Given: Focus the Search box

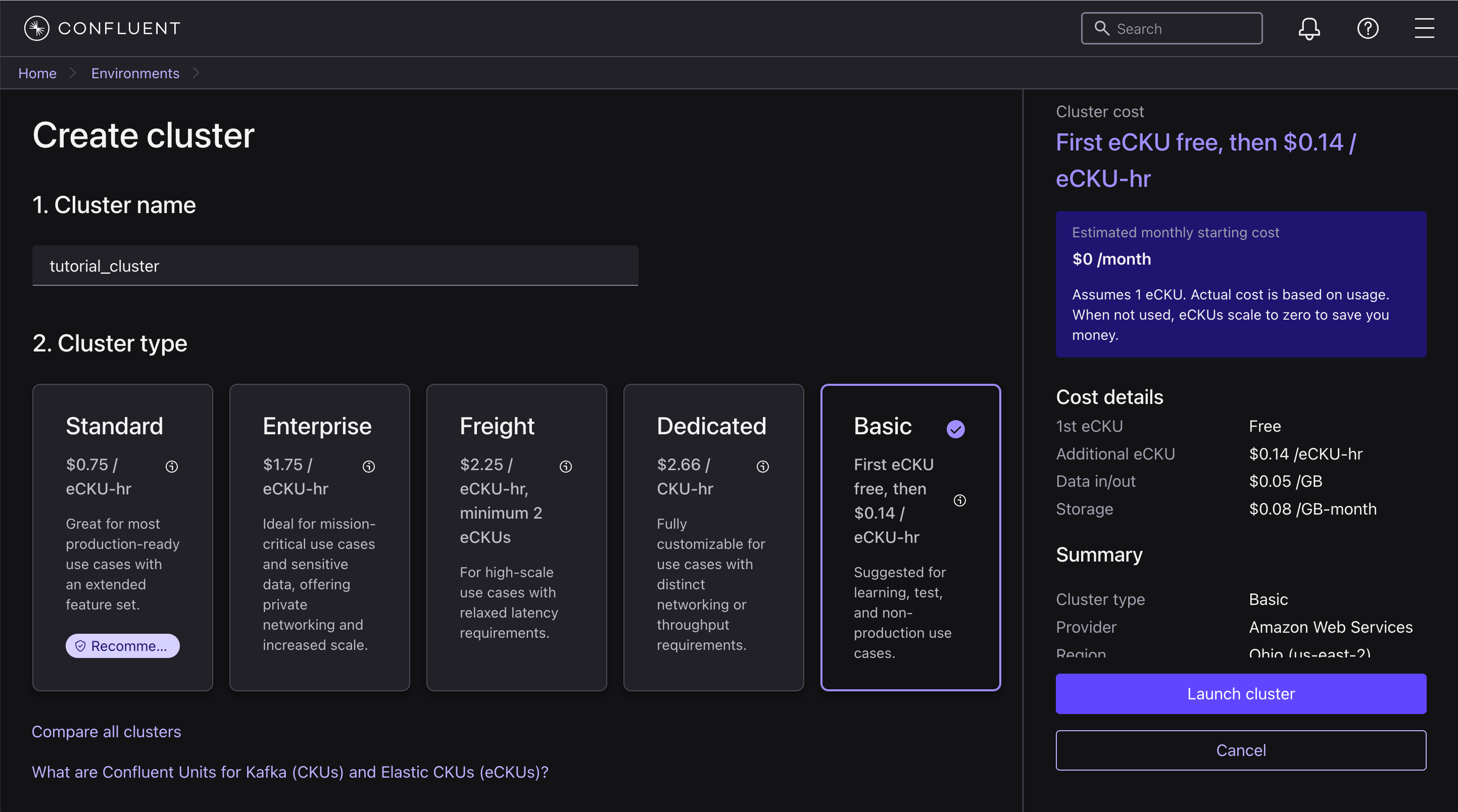Looking at the screenshot, I should click(1172, 28).
